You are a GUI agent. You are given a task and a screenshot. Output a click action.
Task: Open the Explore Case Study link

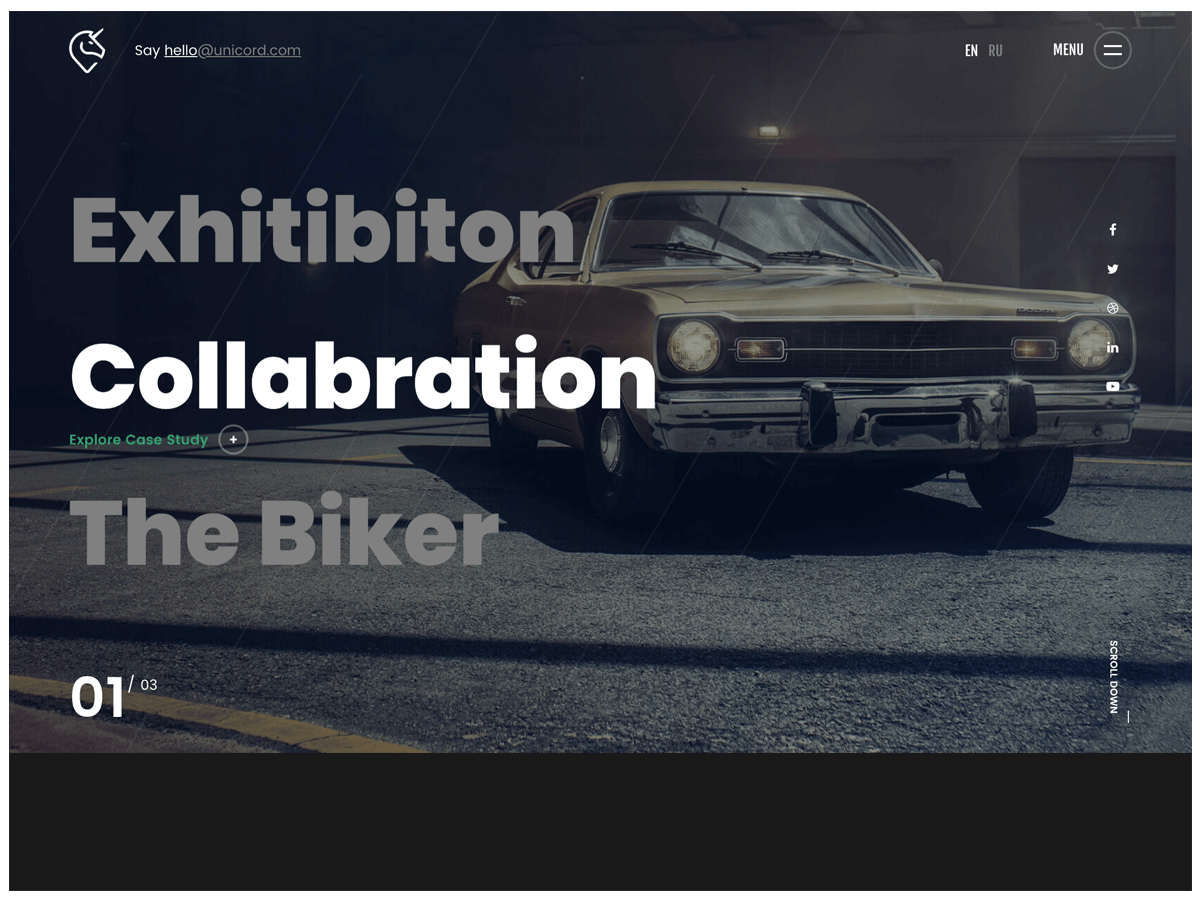coord(139,440)
